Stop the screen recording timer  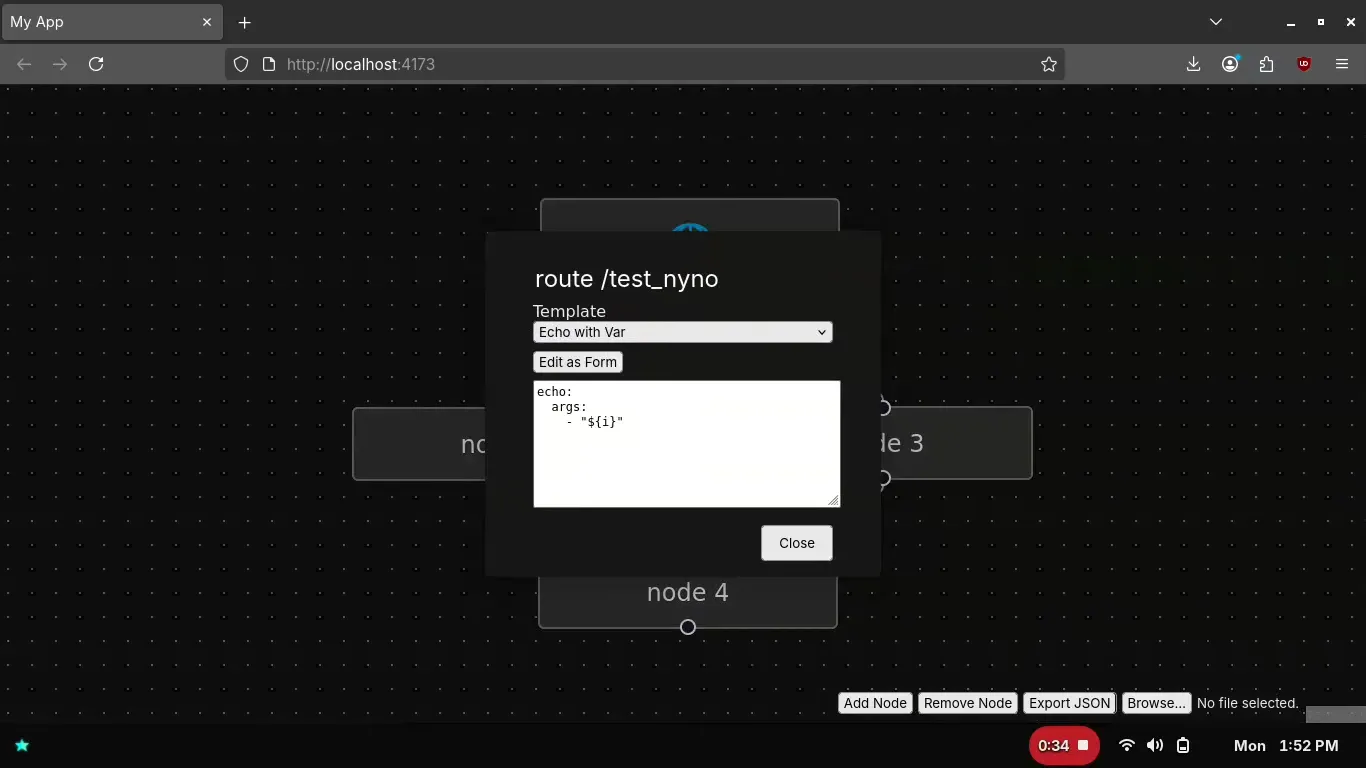(x=1082, y=745)
